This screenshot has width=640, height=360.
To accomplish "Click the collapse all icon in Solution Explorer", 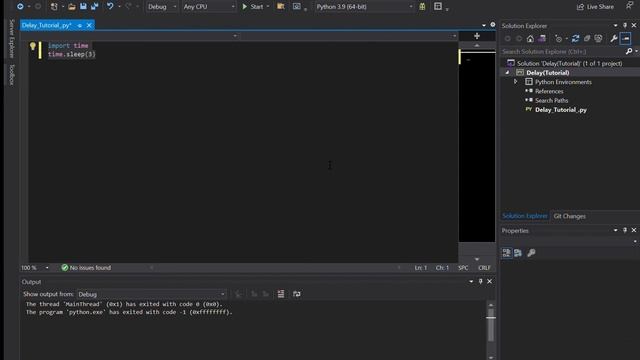I will tap(587, 39).
